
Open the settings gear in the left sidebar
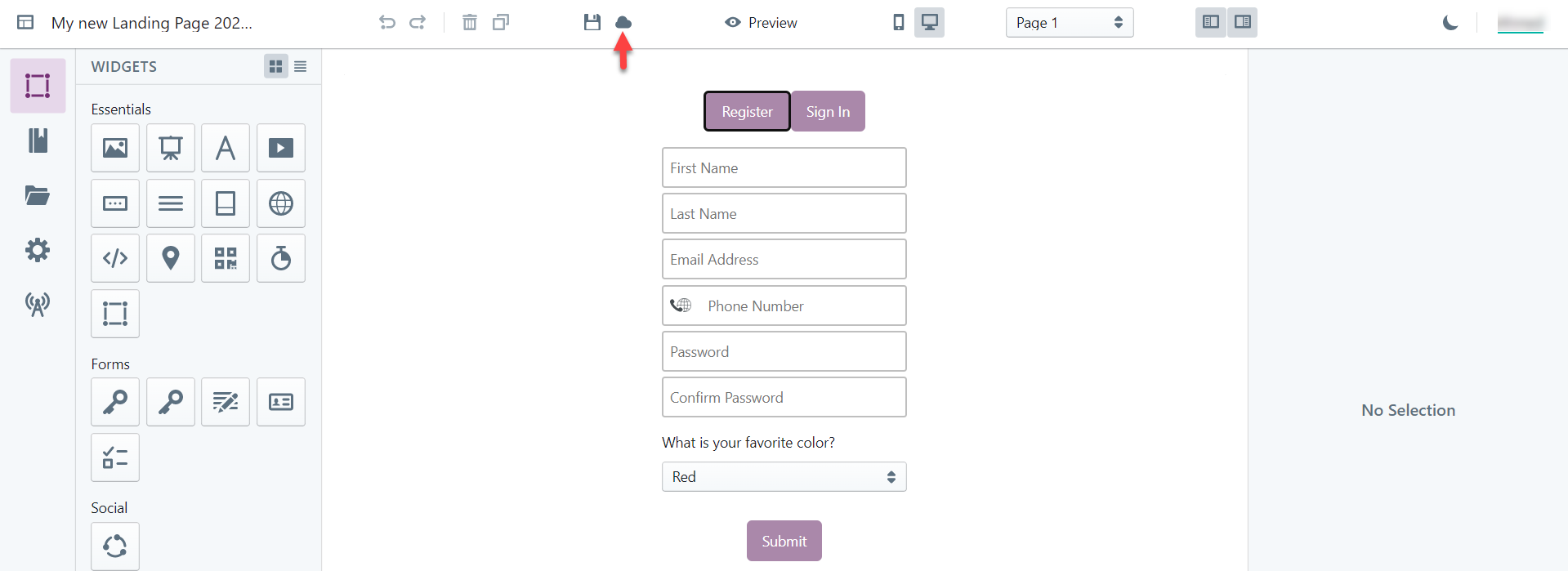tap(37, 250)
